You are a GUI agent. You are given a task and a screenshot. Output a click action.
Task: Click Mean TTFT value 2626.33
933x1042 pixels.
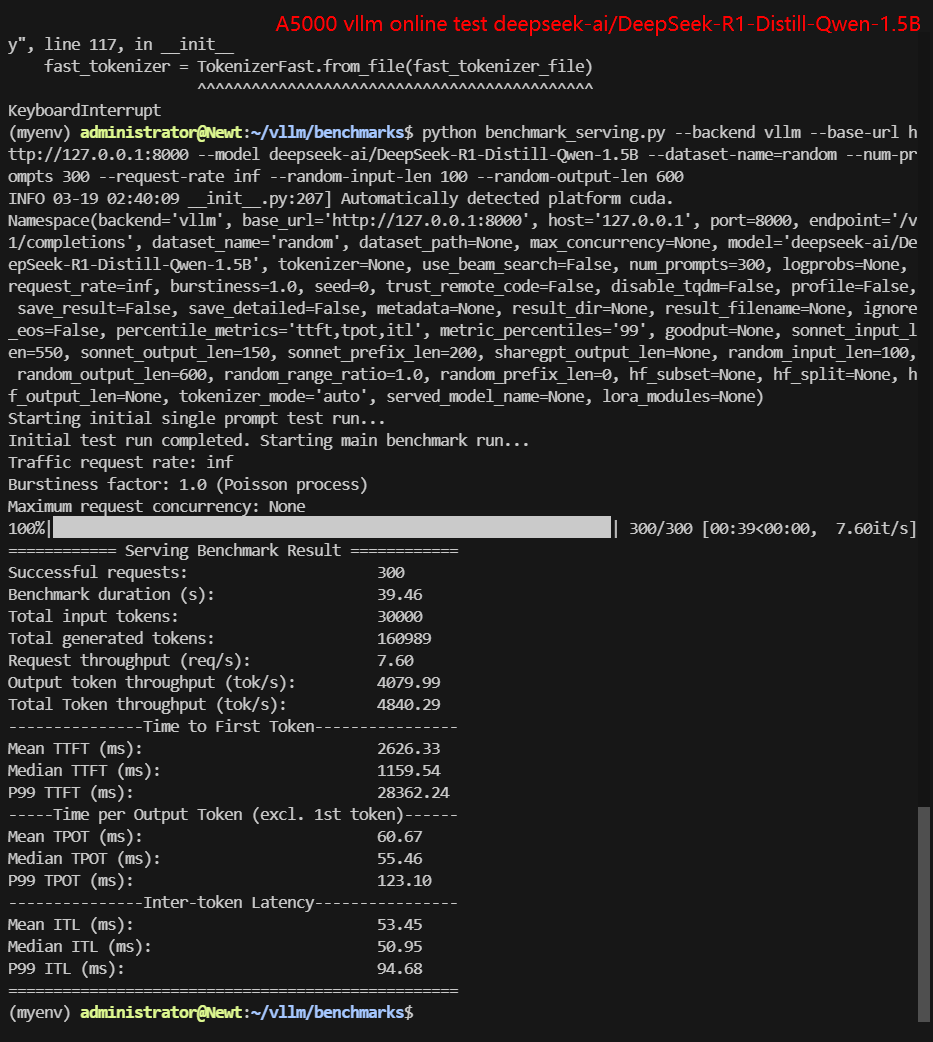point(409,748)
